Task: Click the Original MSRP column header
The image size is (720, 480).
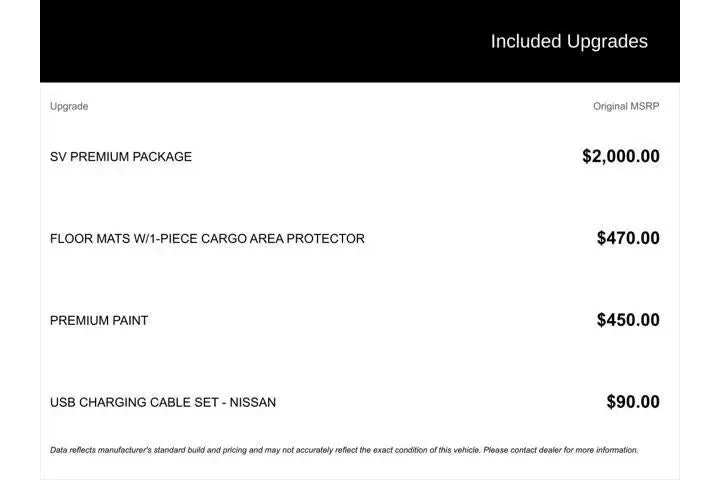Action: [626, 106]
